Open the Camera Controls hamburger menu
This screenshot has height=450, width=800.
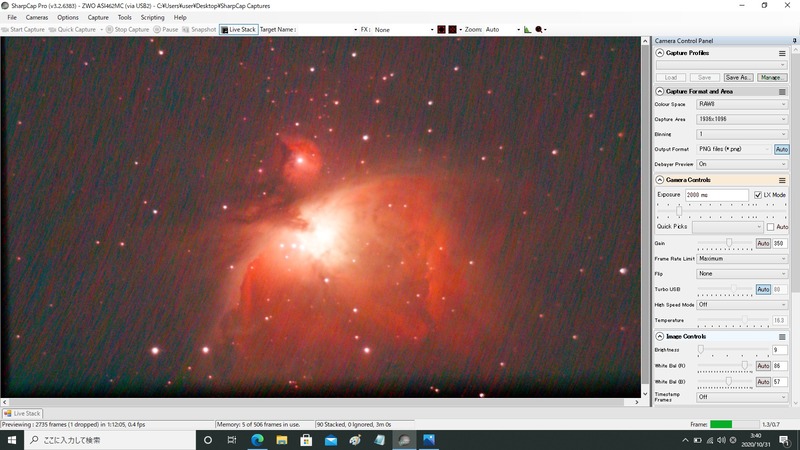[x=782, y=180]
